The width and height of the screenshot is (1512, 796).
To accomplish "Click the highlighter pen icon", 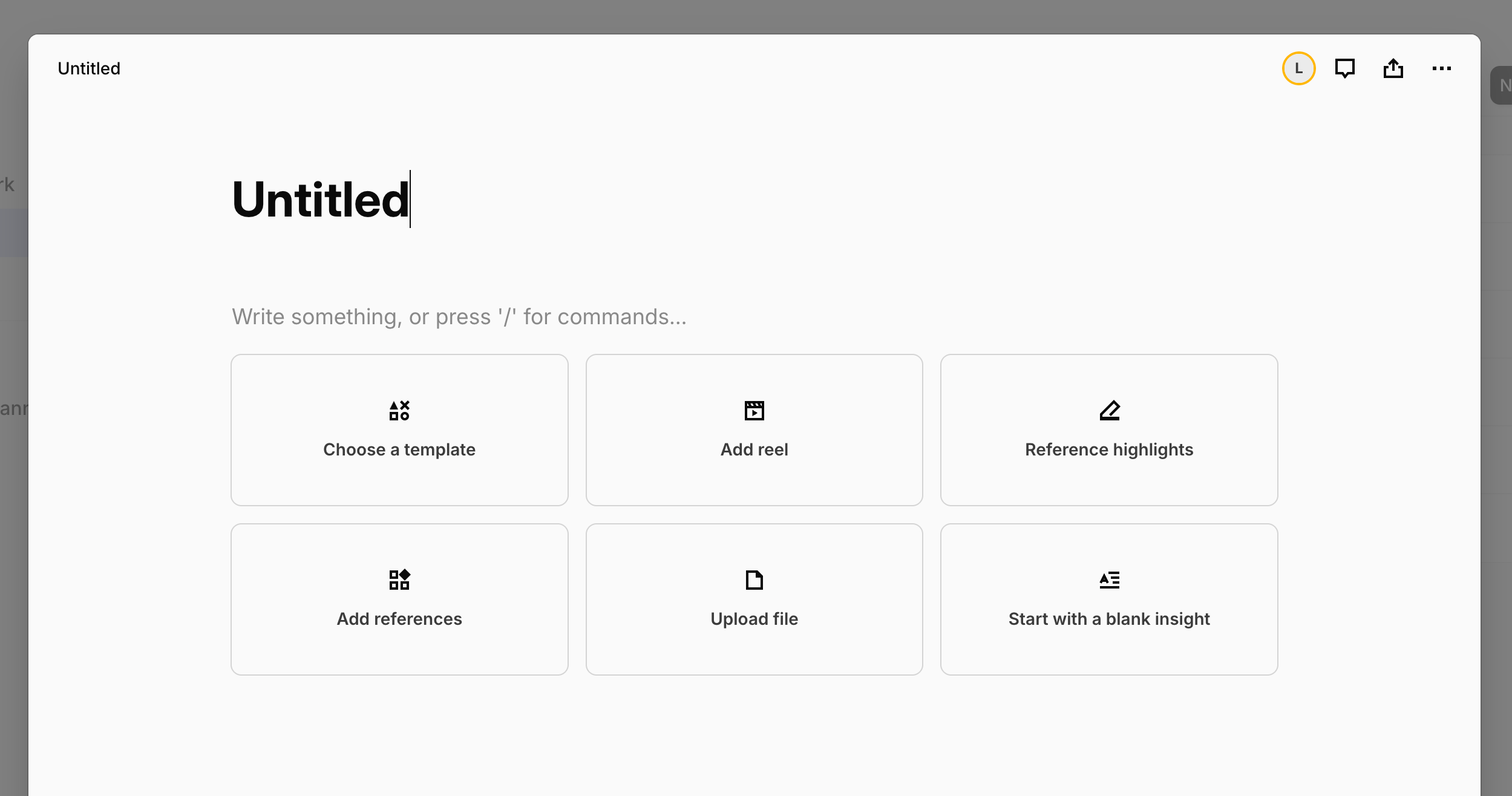I will [x=1109, y=411].
